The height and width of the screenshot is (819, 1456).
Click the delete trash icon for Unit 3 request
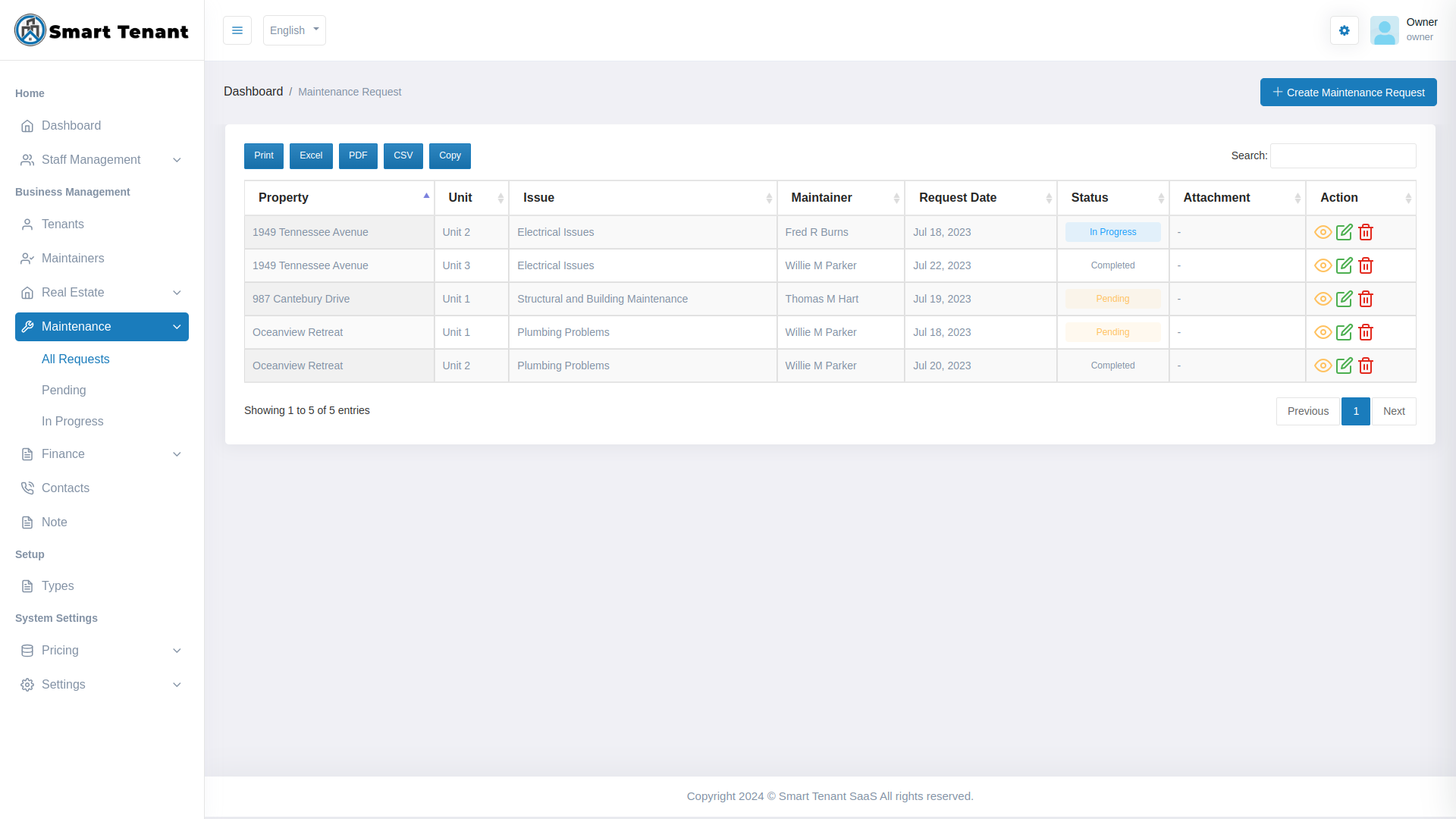point(1367,265)
